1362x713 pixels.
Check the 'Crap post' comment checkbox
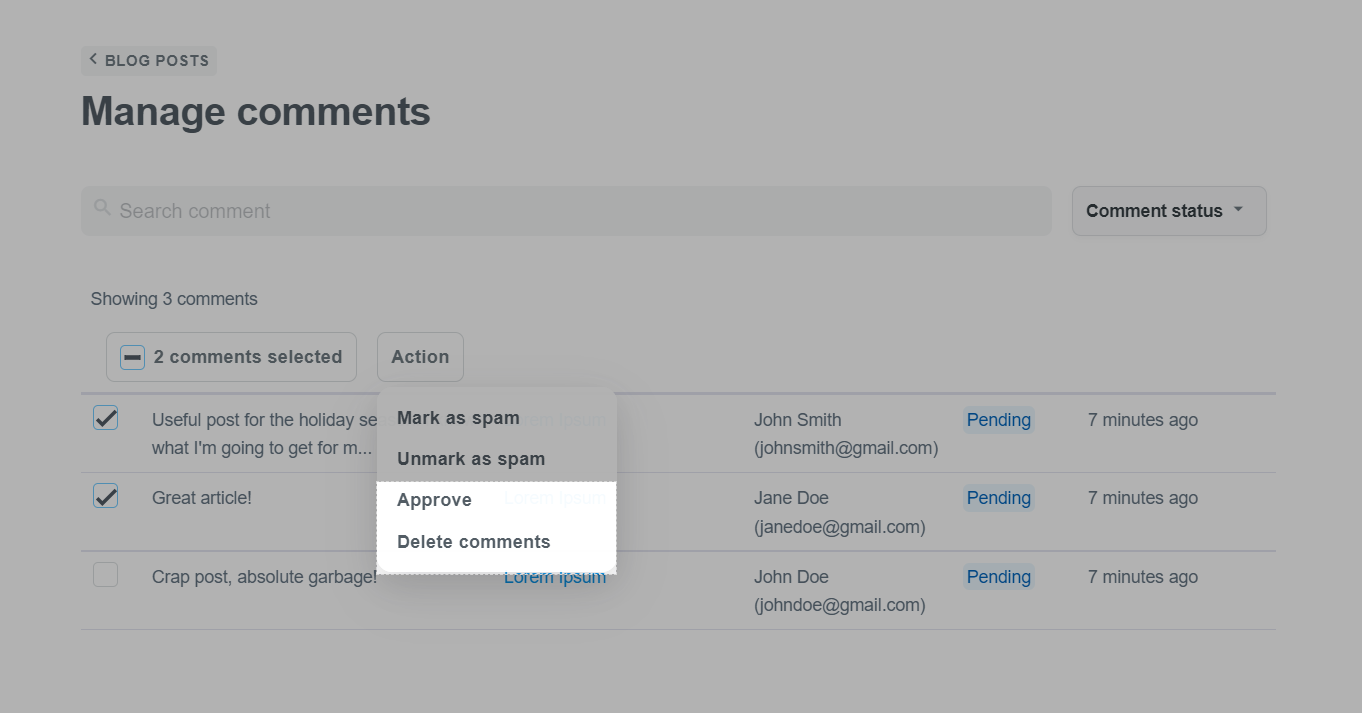coord(106,575)
